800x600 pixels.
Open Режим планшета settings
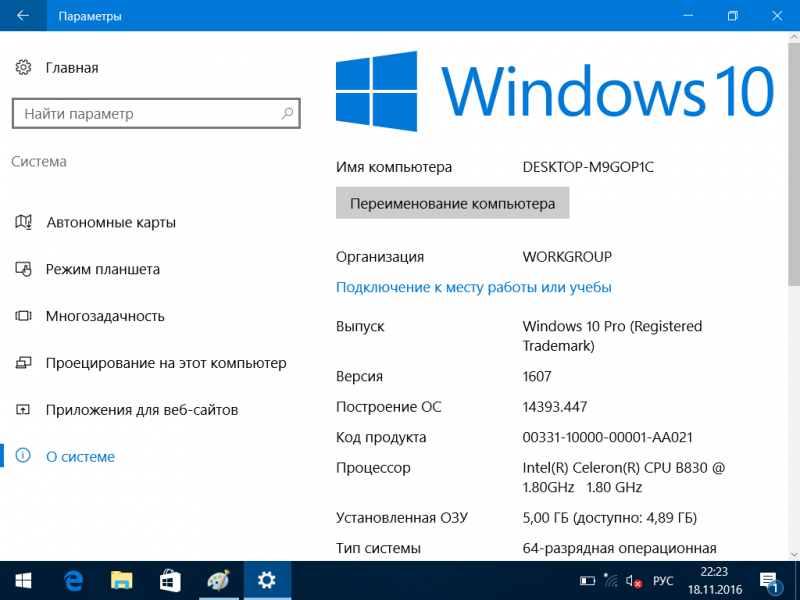click(x=103, y=269)
